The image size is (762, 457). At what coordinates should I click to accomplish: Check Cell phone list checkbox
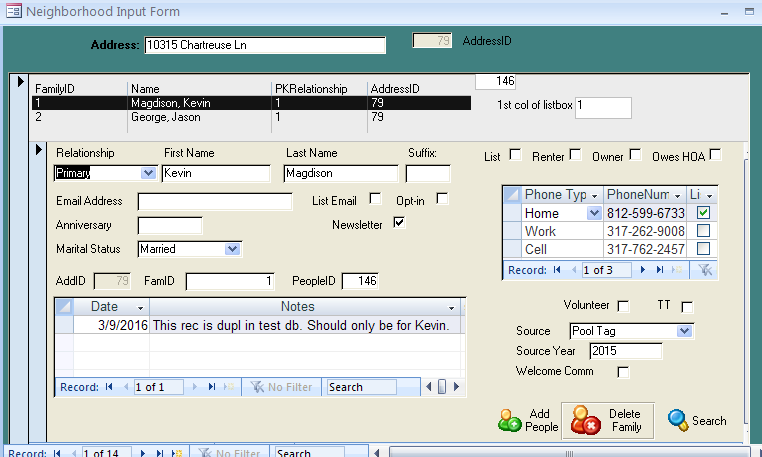[x=703, y=248]
